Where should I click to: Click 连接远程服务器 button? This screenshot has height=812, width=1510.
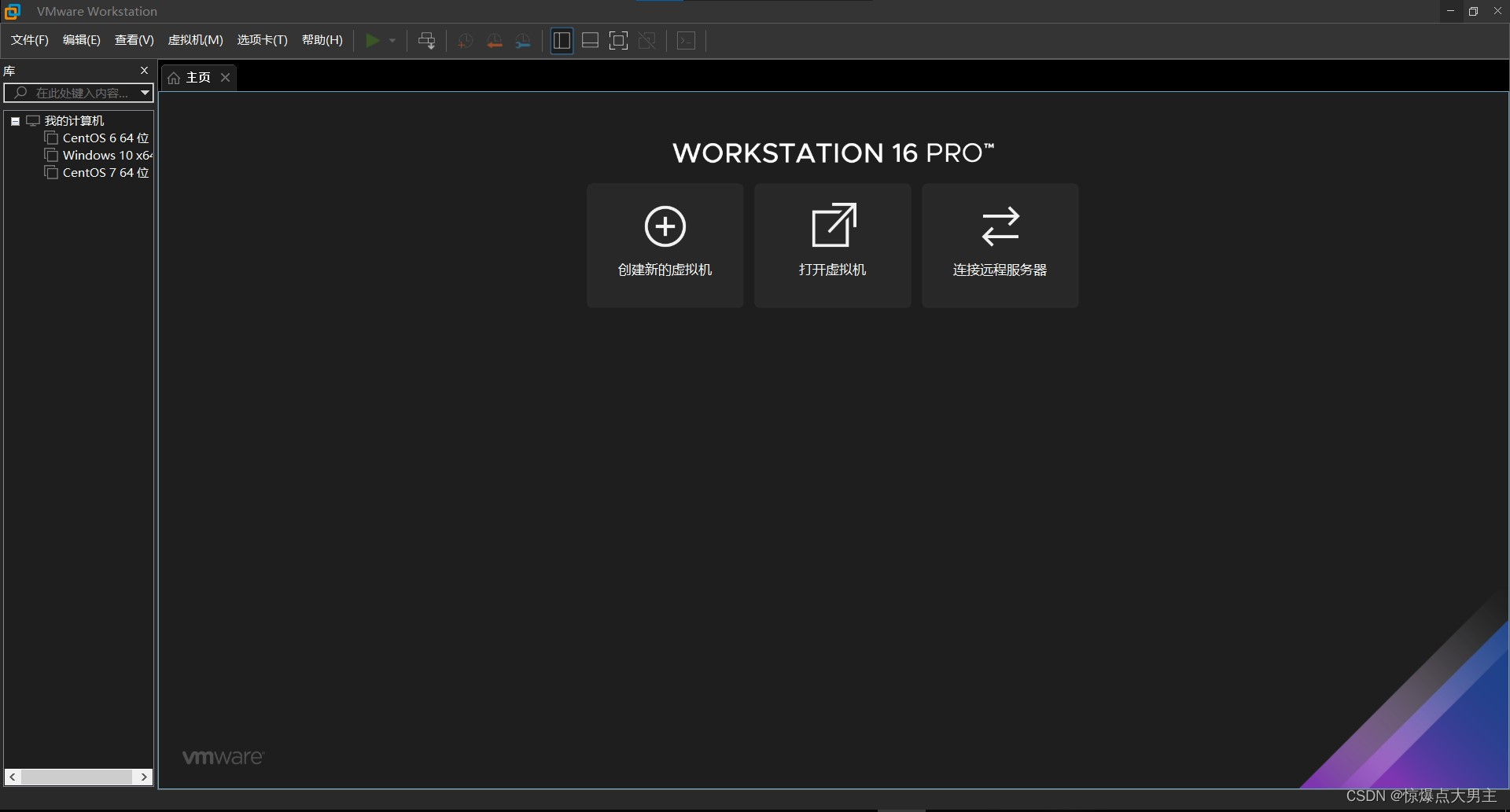[x=1000, y=245]
